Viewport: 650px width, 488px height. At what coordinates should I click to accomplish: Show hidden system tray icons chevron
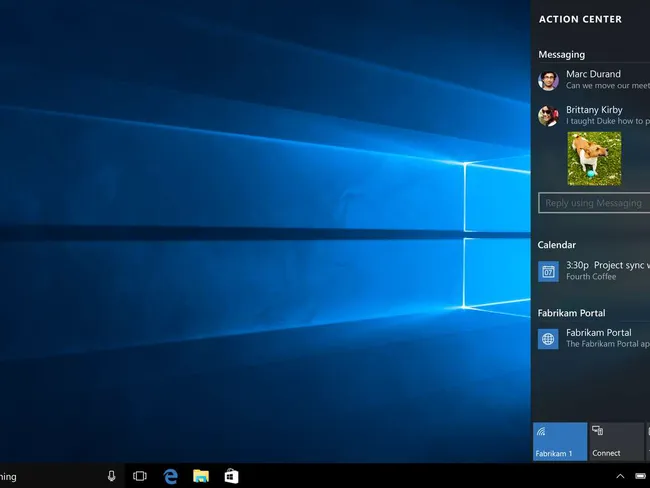619,476
